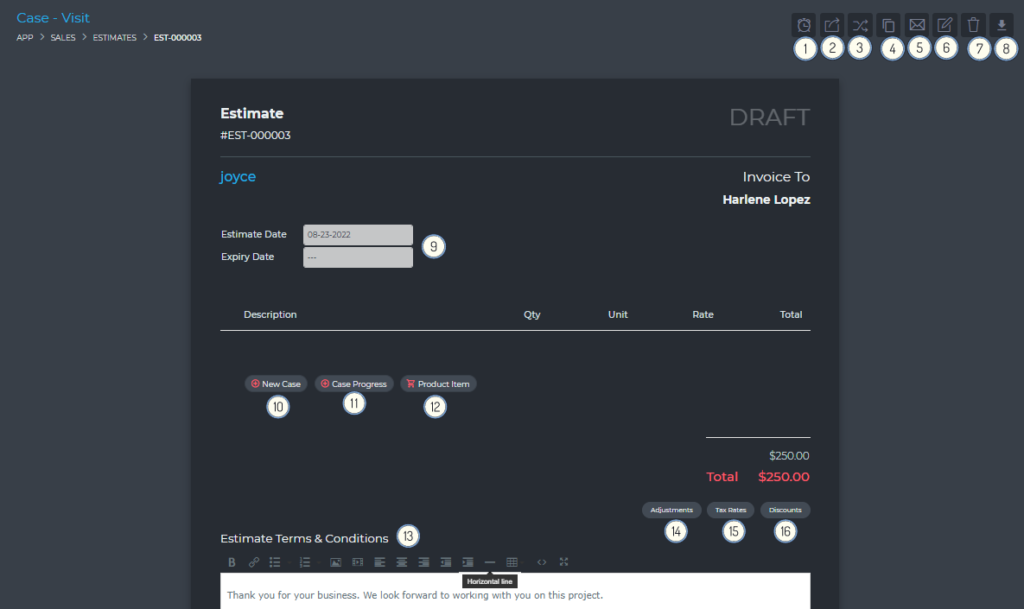Delete the estimate with the trash icon
This screenshot has width=1024, height=609.
[x=974, y=25]
